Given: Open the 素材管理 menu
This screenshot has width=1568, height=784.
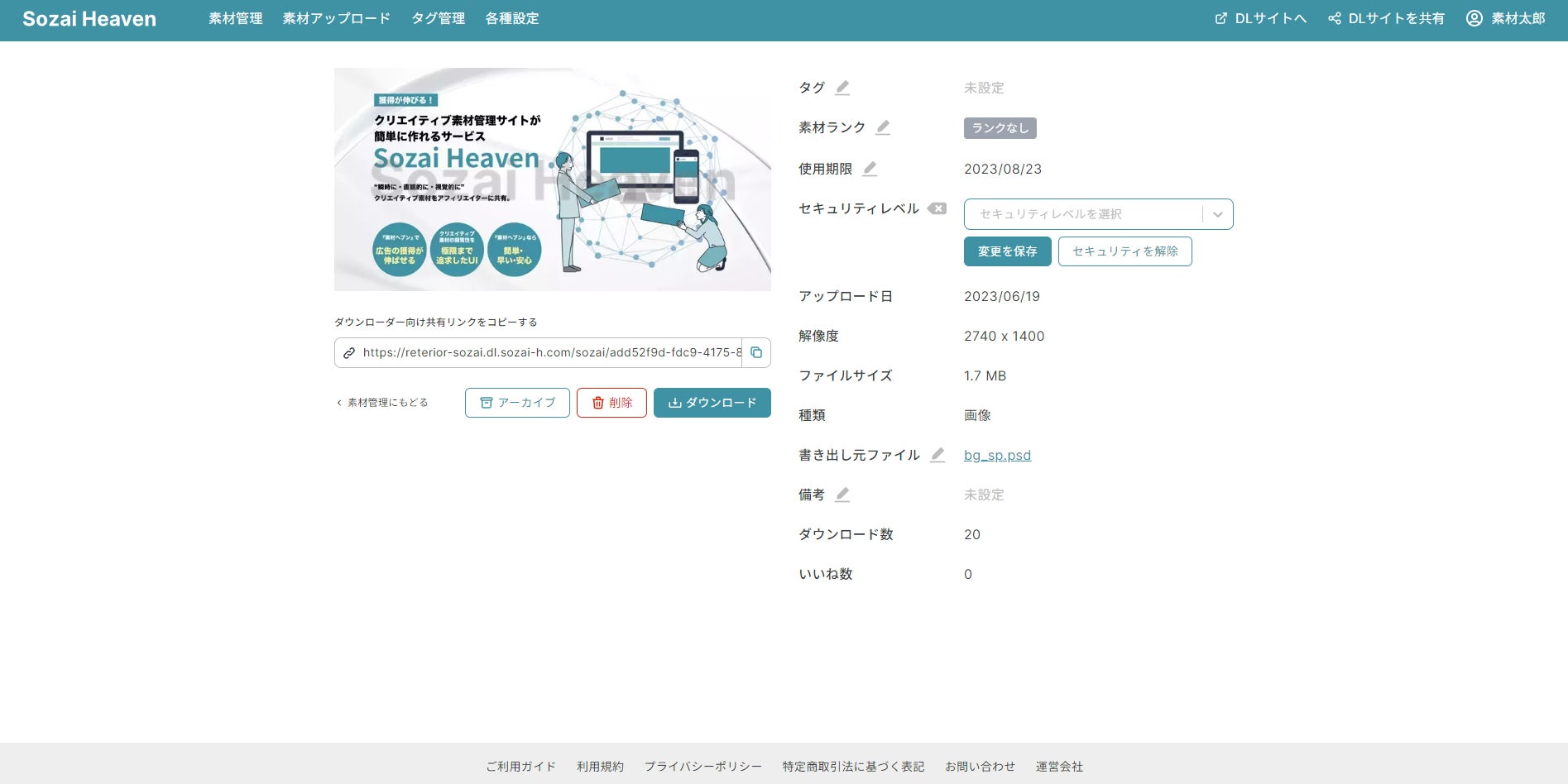Looking at the screenshot, I should click(x=236, y=18).
